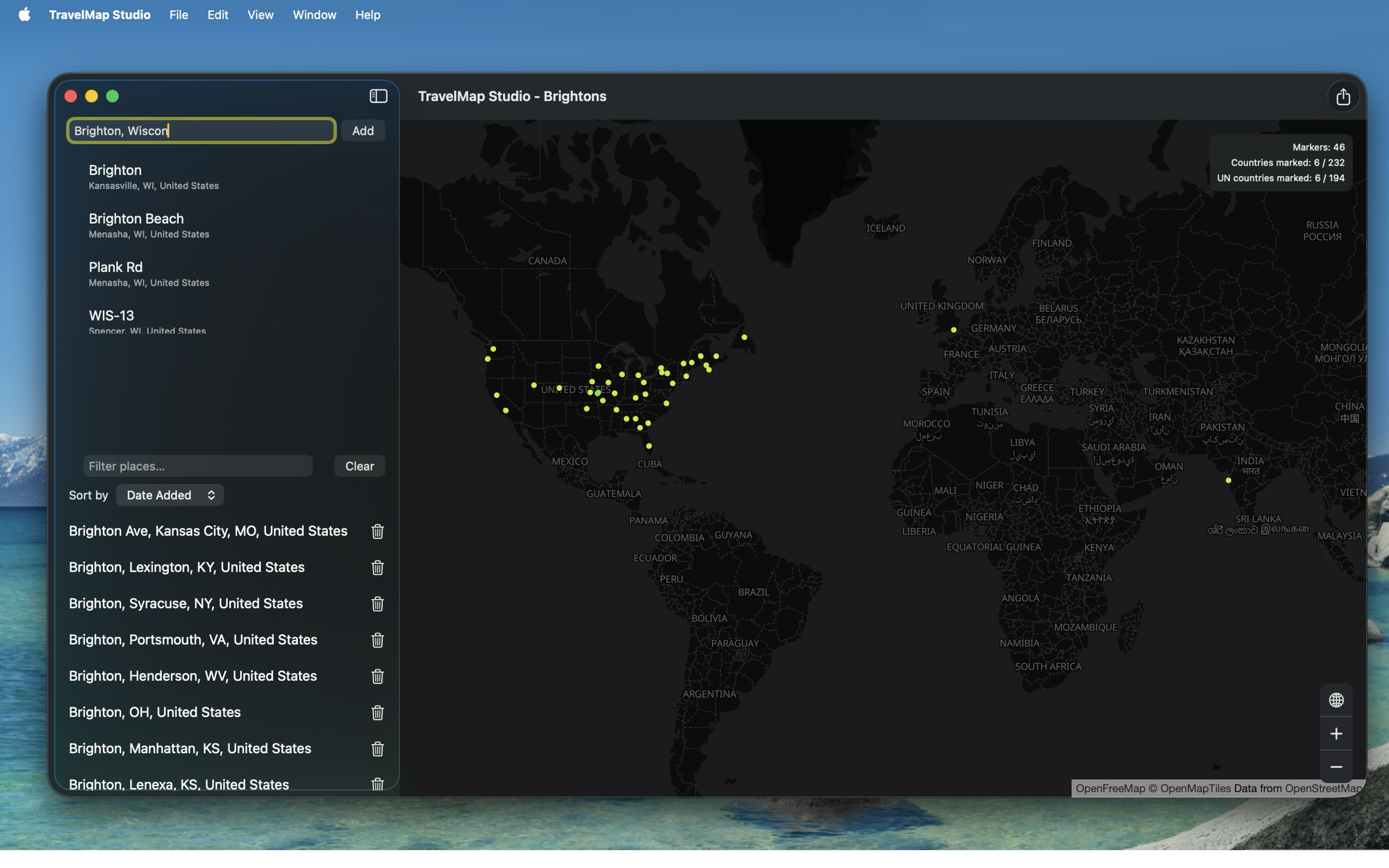Toggle the sidebar panel icon

(378, 96)
